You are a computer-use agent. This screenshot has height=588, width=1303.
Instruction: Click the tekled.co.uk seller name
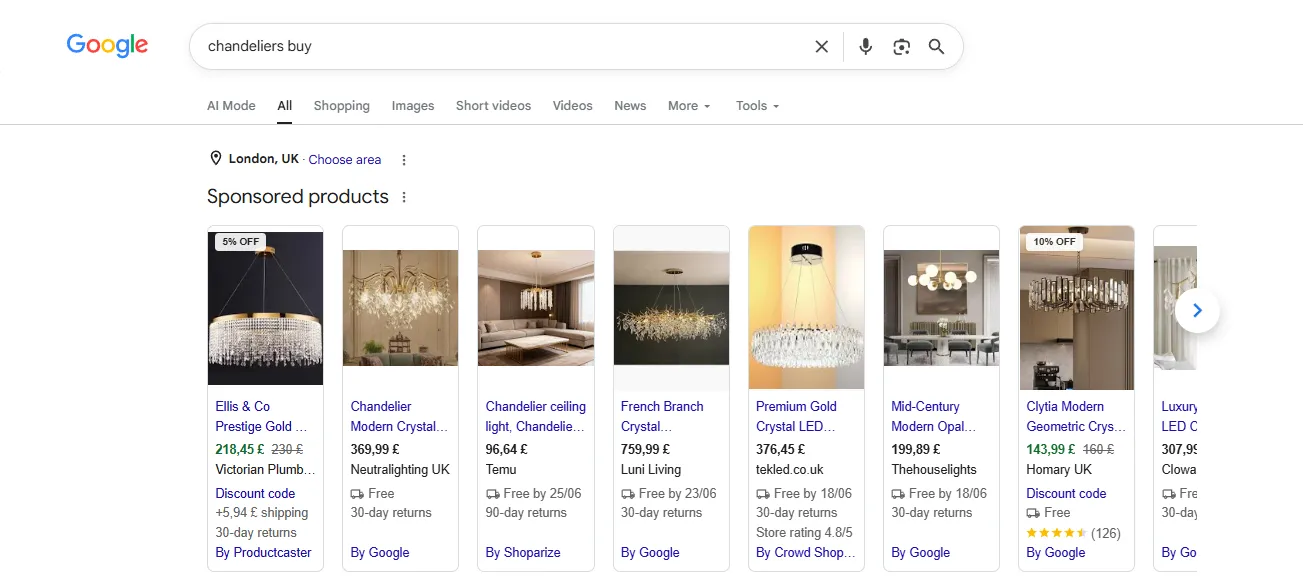coord(789,469)
